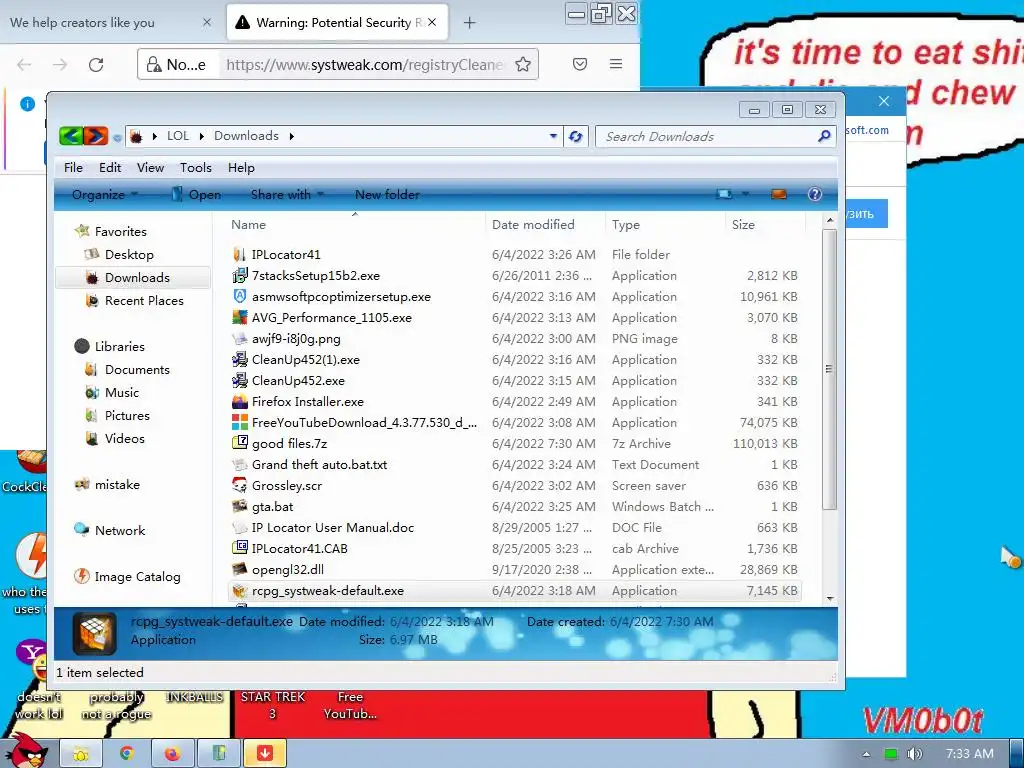Select Firefox Installer.exe file icon
Image resolution: width=1024 pixels, height=768 pixels.
click(x=240, y=401)
